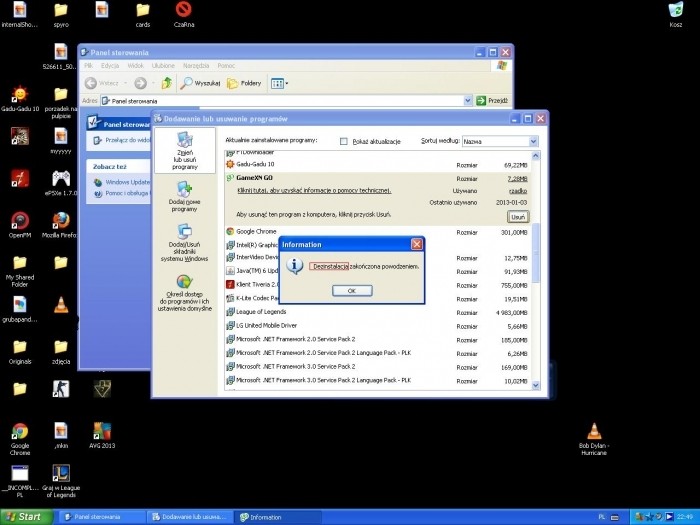Select the Mozilla Firefox desktop icon
Image resolution: width=700 pixels, height=525 pixels.
[x=60, y=220]
